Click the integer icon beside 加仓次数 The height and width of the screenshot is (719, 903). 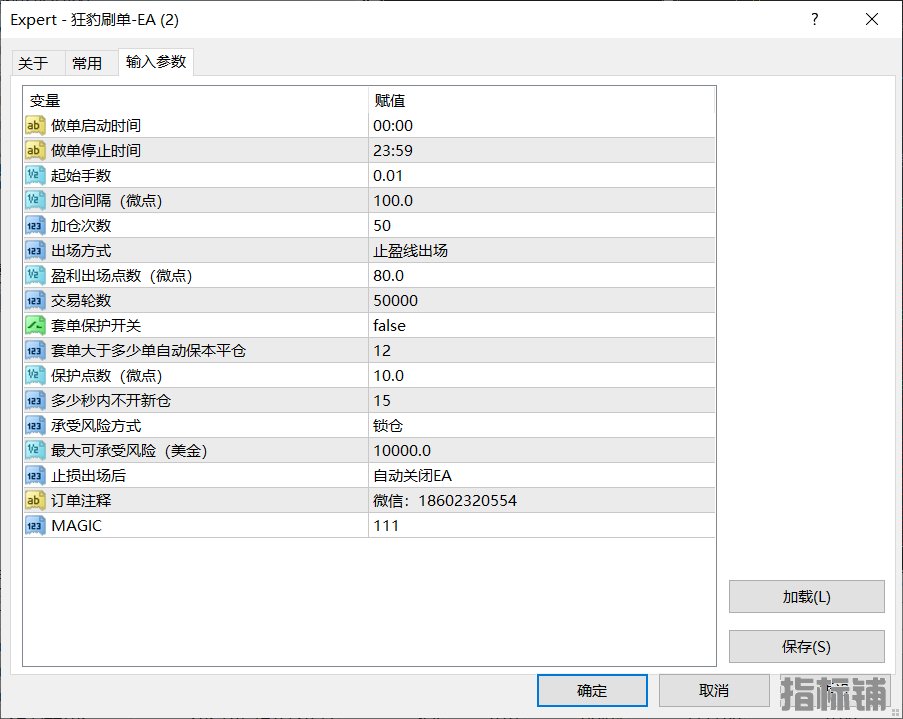(x=35, y=225)
